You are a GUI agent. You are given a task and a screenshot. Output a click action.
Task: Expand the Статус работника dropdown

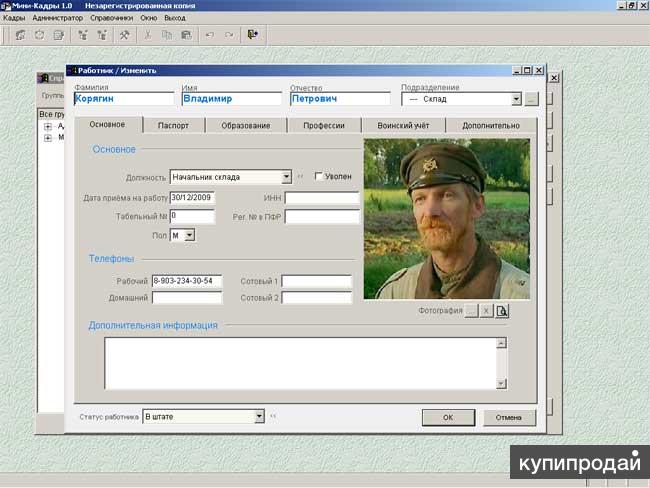pos(259,415)
